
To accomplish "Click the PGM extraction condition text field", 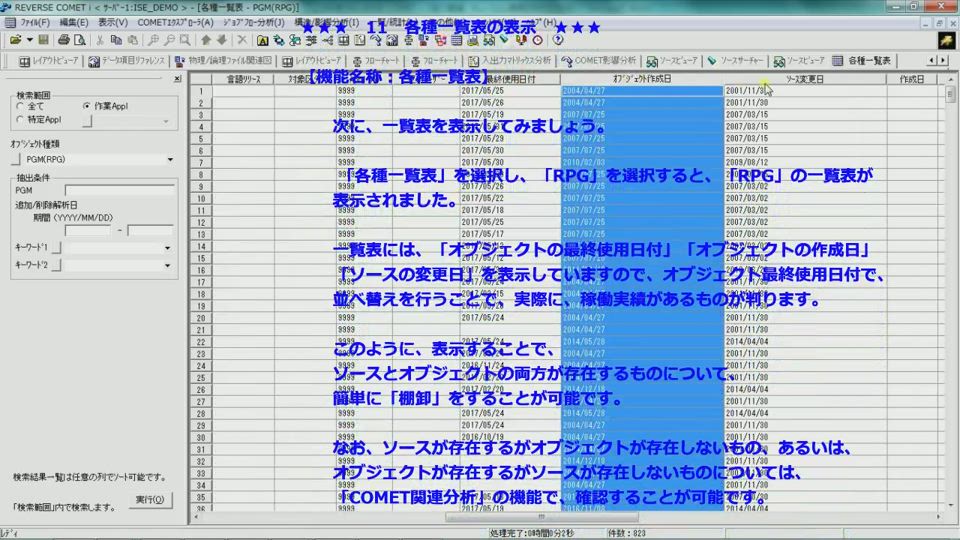I will tap(119, 188).
